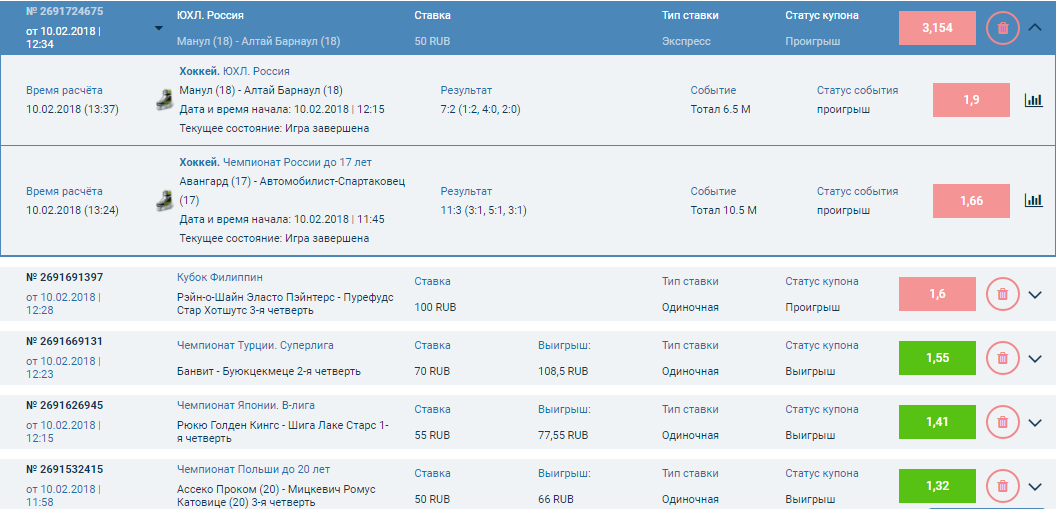Click the green 1,55 odds box
The height and width of the screenshot is (509, 1063).
[937, 358]
